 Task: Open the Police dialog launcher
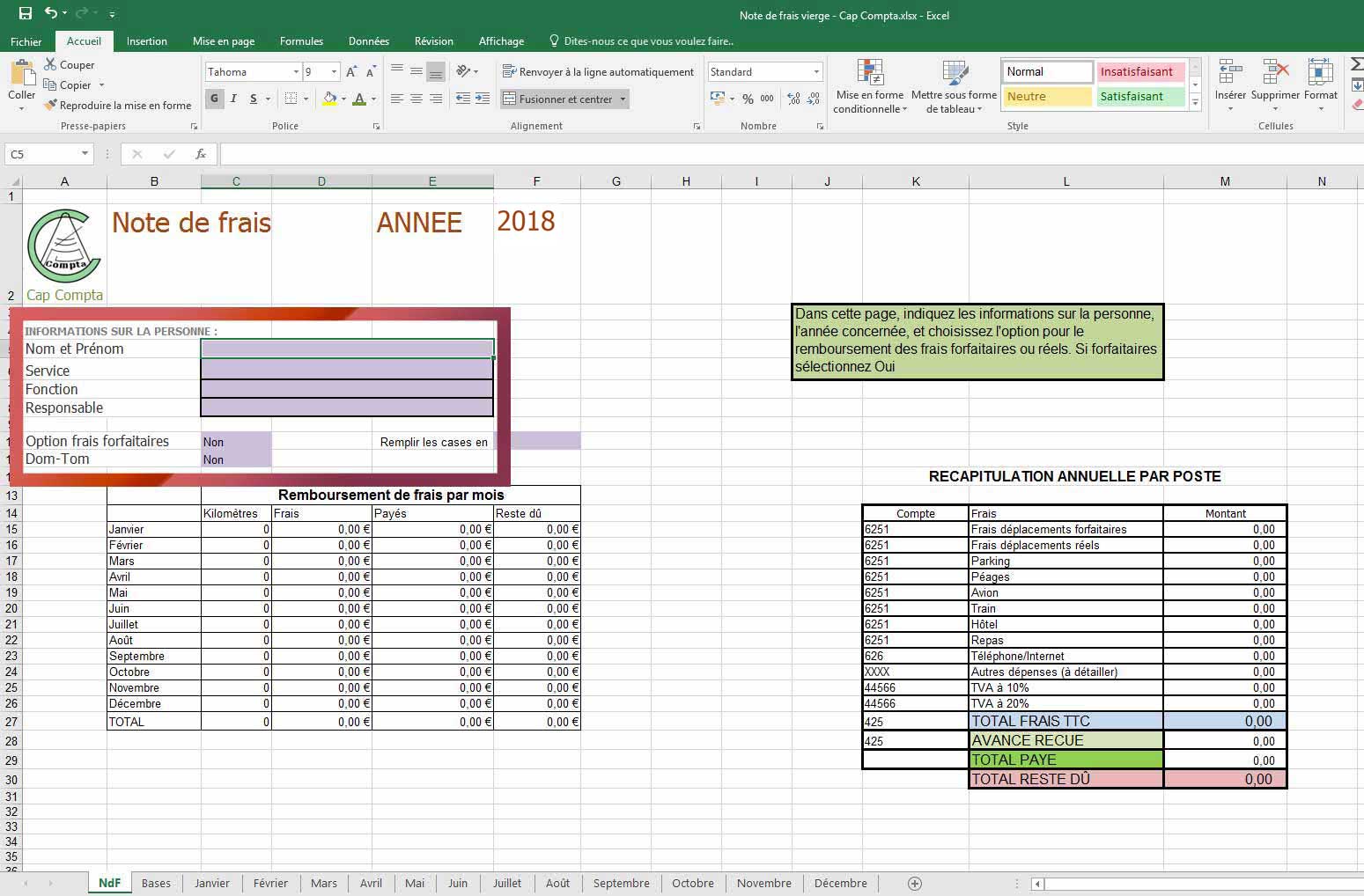pos(377,127)
